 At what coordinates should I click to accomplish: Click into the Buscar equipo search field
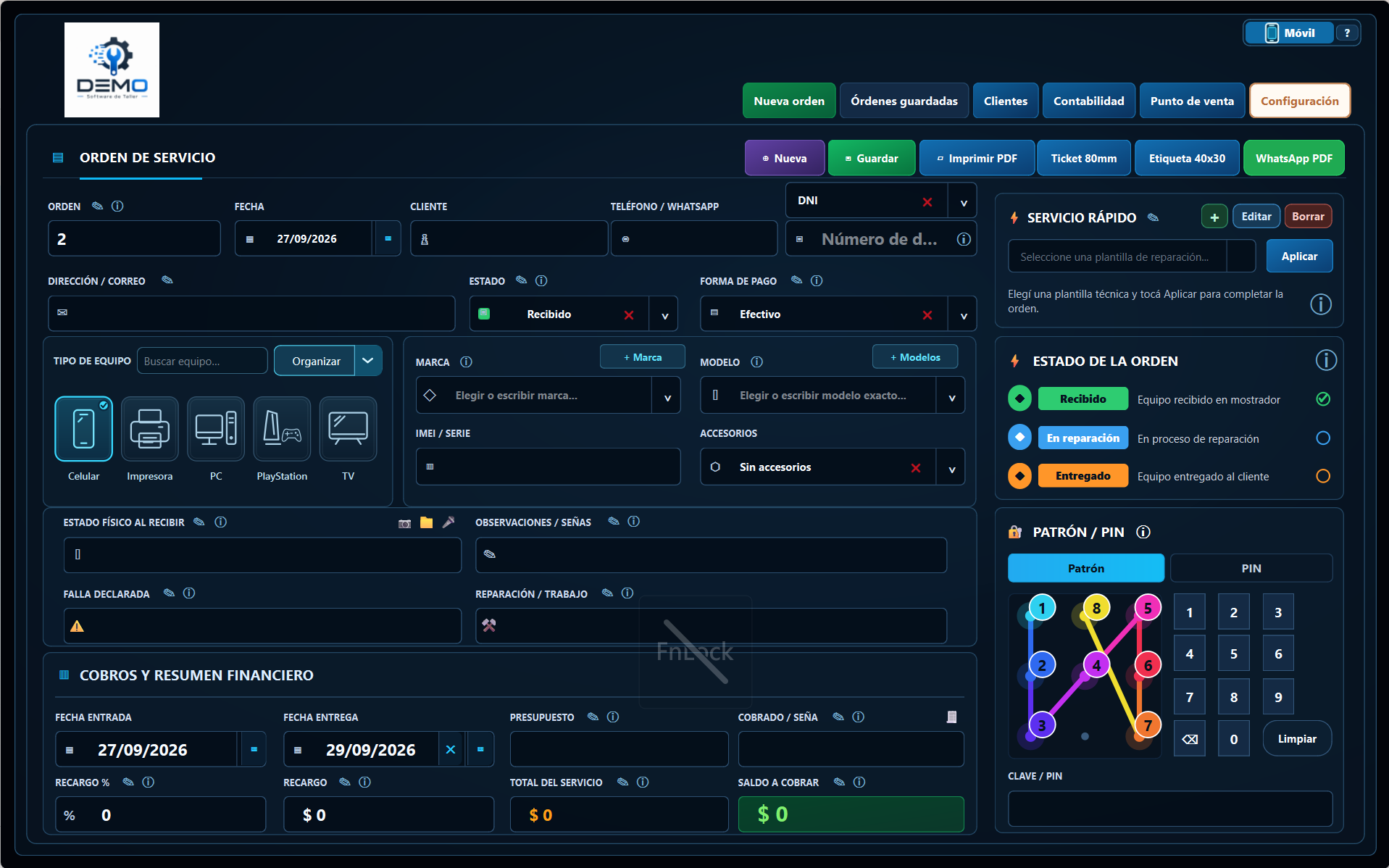(202, 361)
